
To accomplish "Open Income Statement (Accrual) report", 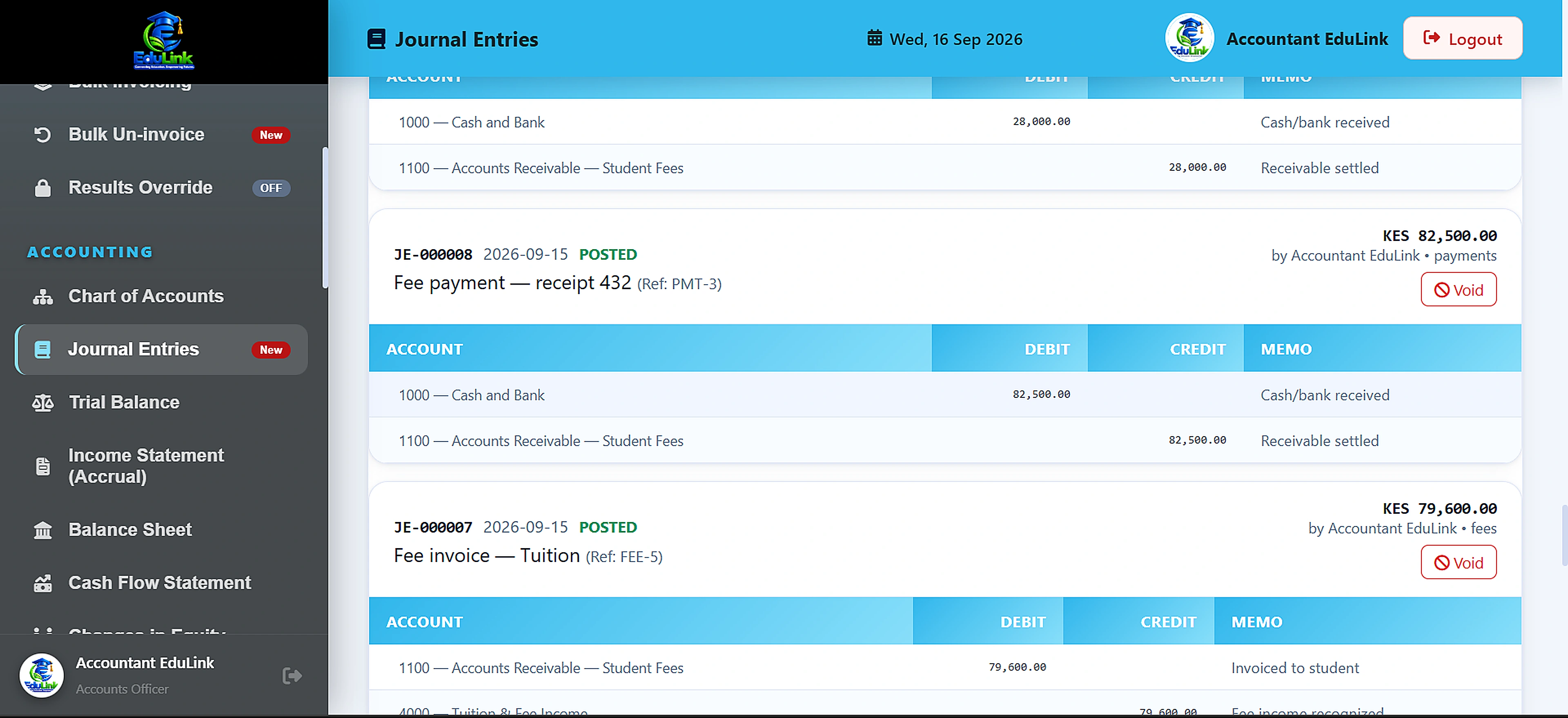I will point(161,466).
